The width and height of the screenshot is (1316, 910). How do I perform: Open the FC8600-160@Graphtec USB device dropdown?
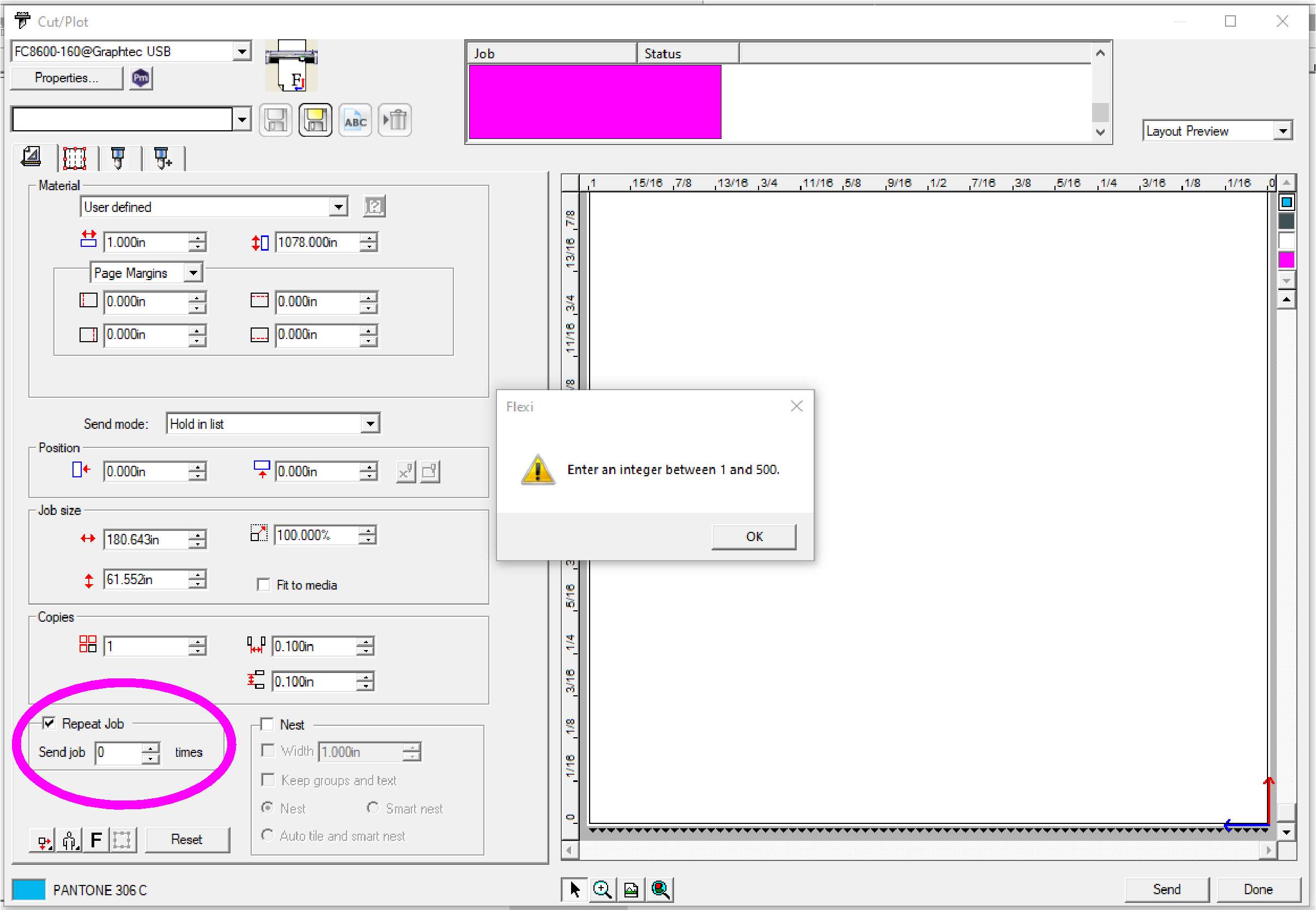[x=242, y=51]
